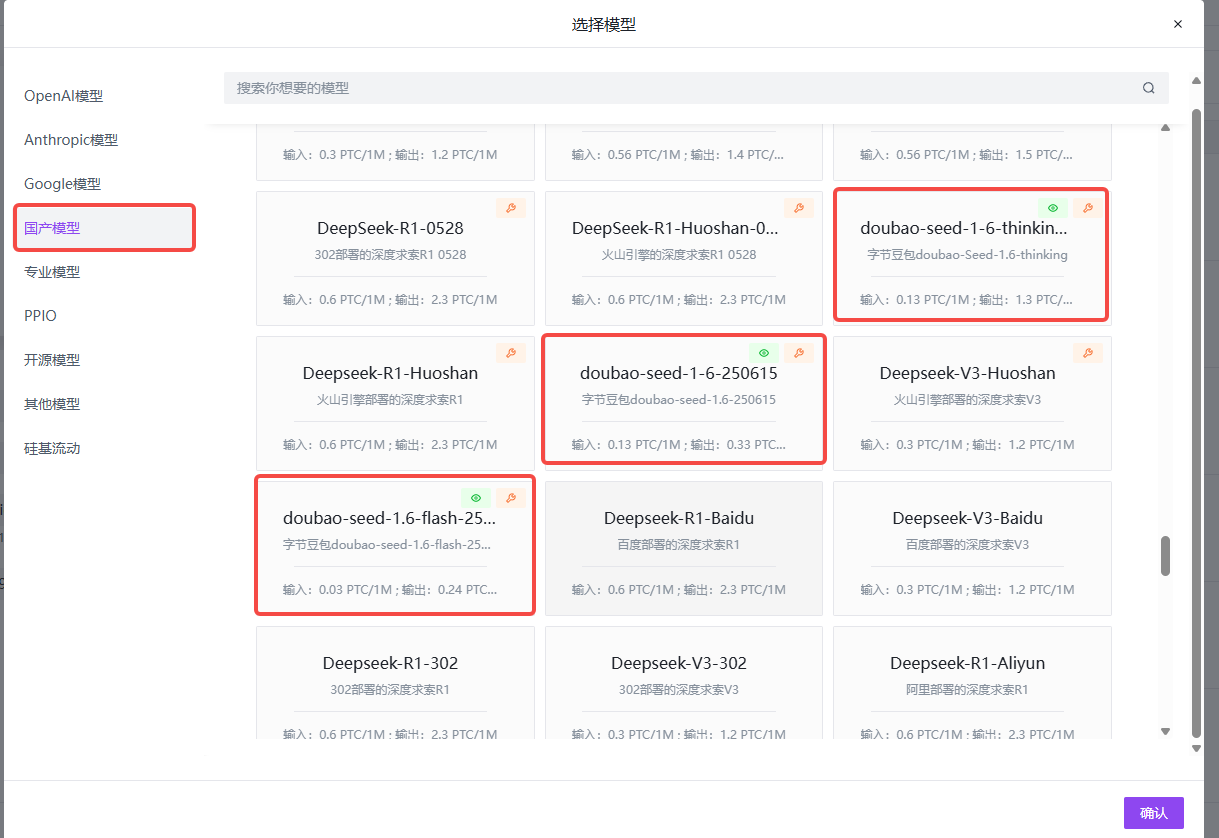Select the Deepseek-R1-Baidu model card
Image resolution: width=1219 pixels, height=838 pixels.
(684, 548)
